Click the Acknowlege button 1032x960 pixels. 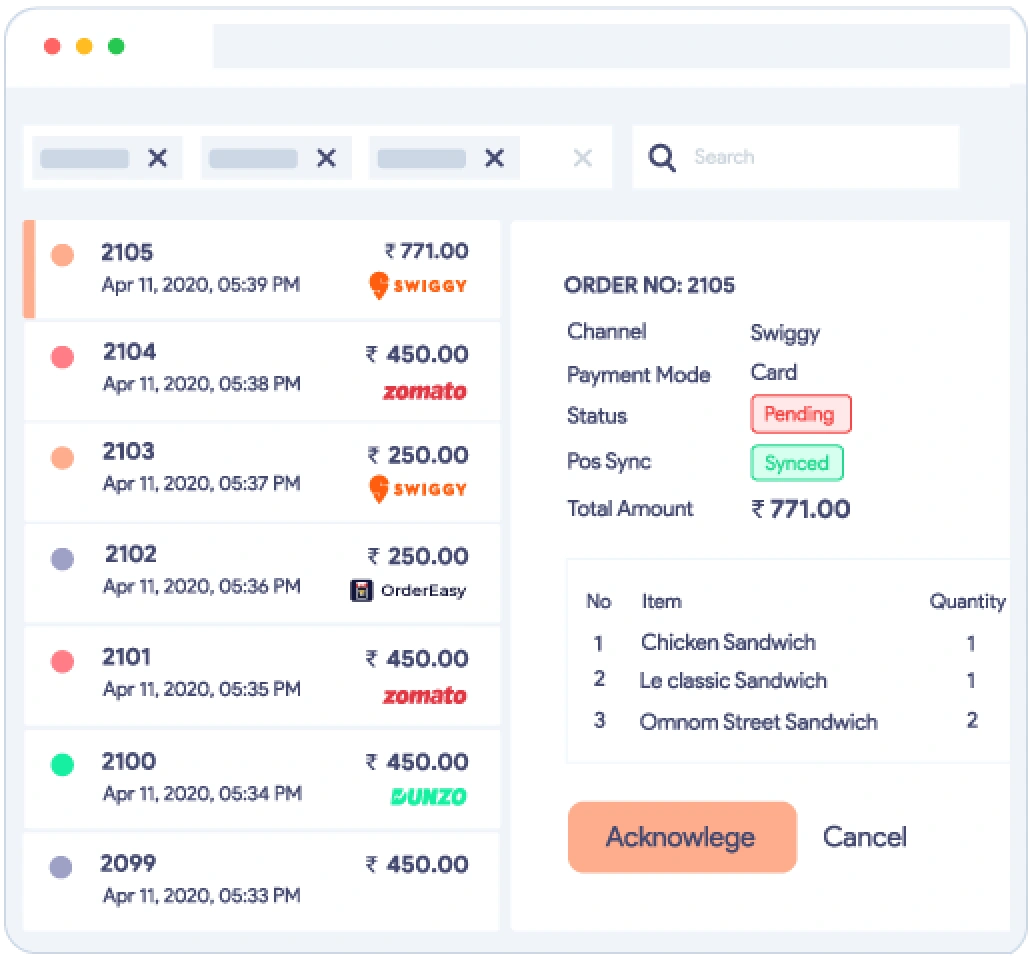click(x=681, y=837)
